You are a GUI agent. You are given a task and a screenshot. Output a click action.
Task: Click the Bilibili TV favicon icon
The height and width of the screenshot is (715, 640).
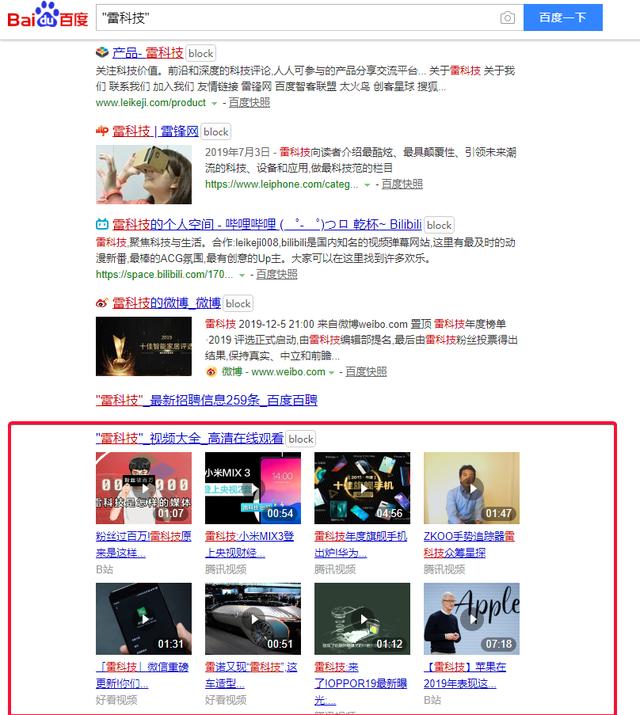[102, 224]
